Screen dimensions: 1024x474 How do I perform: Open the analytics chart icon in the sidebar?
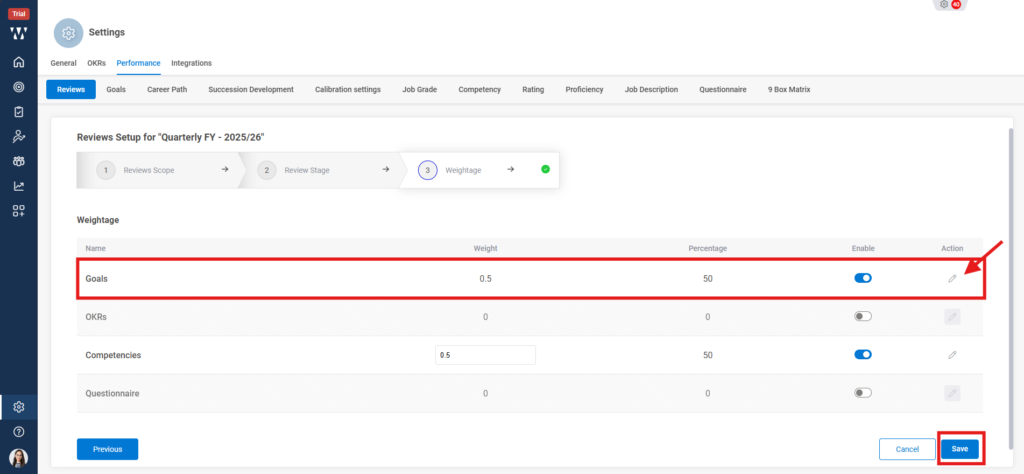[x=18, y=186]
